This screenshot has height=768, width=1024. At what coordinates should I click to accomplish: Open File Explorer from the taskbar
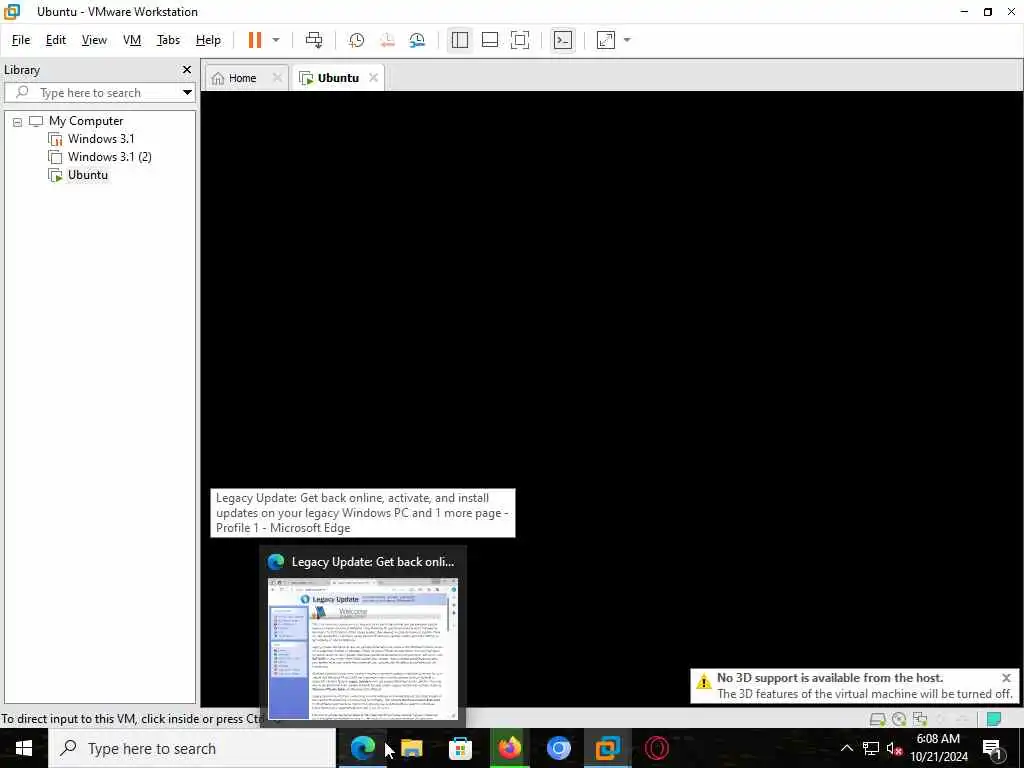411,748
